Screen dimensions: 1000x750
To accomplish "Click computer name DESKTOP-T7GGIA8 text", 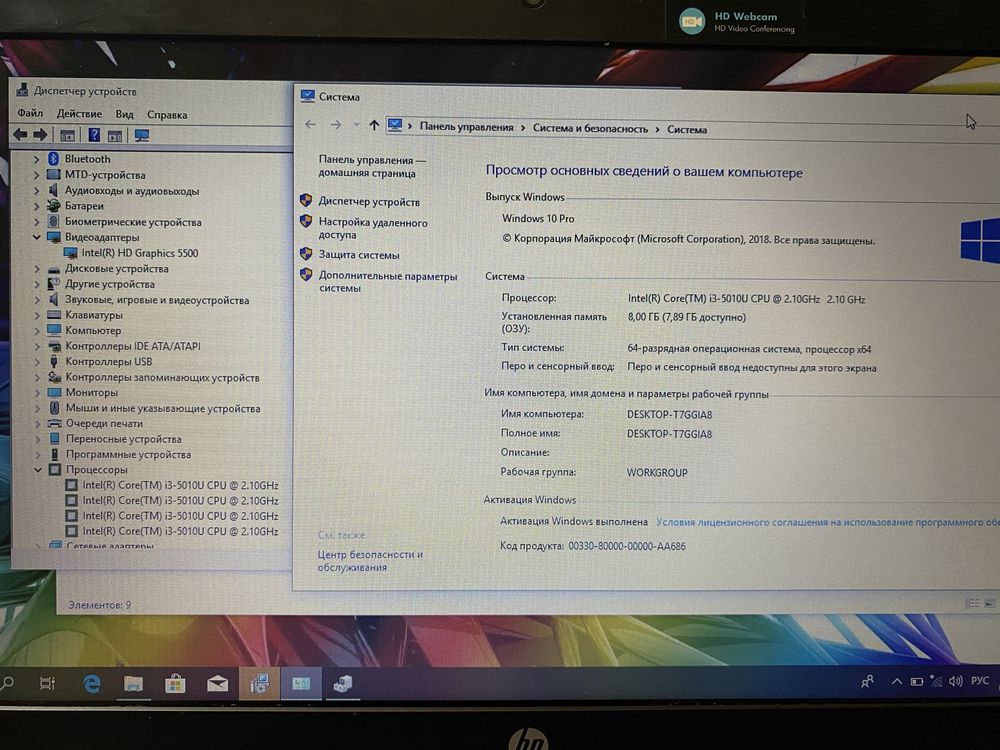I will click(x=669, y=415).
